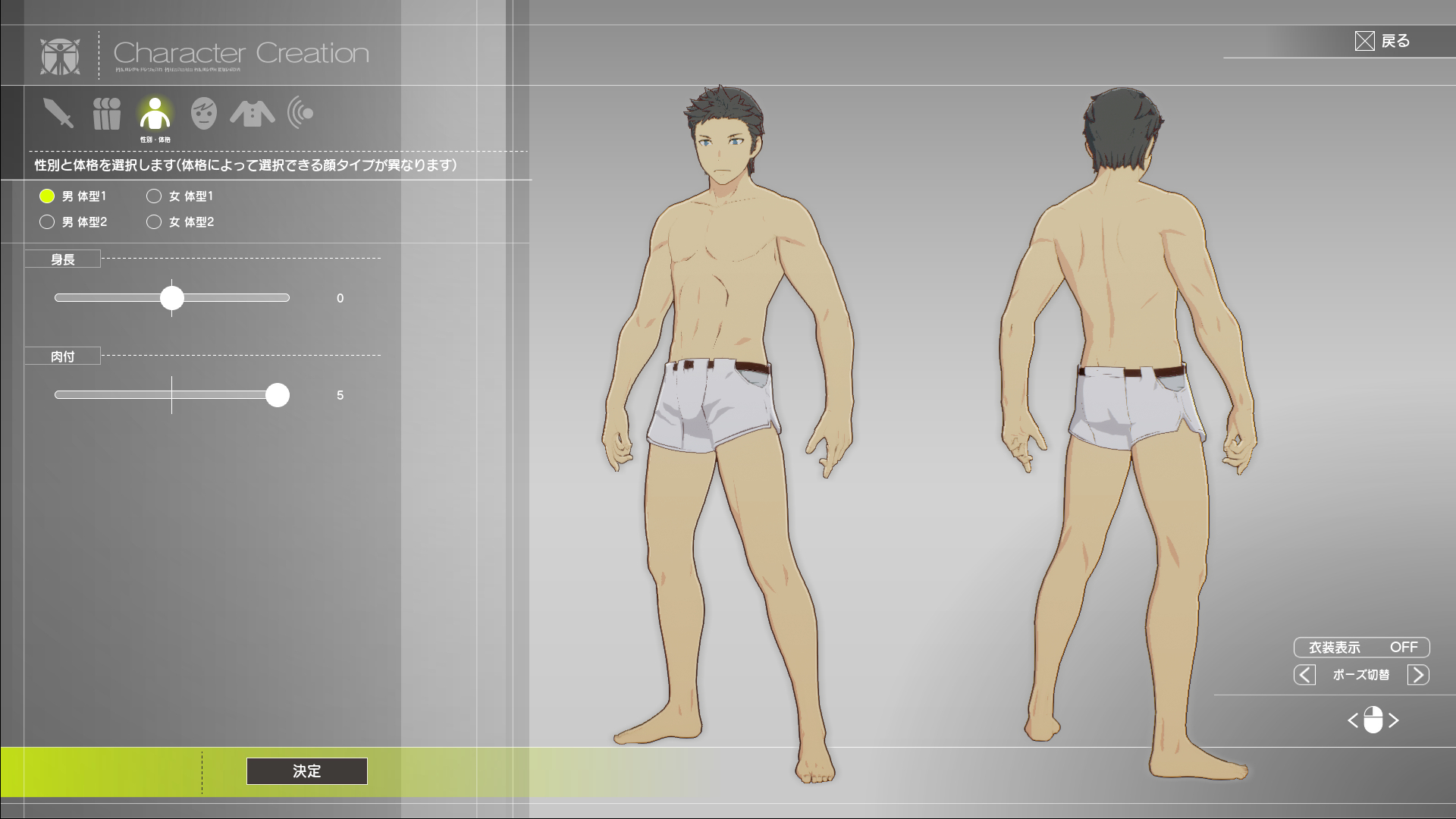Open the face customization icon
Image resolution: width=1456 pixels, height=819 pixels.
pyautogui.click(x=203, y=114)
